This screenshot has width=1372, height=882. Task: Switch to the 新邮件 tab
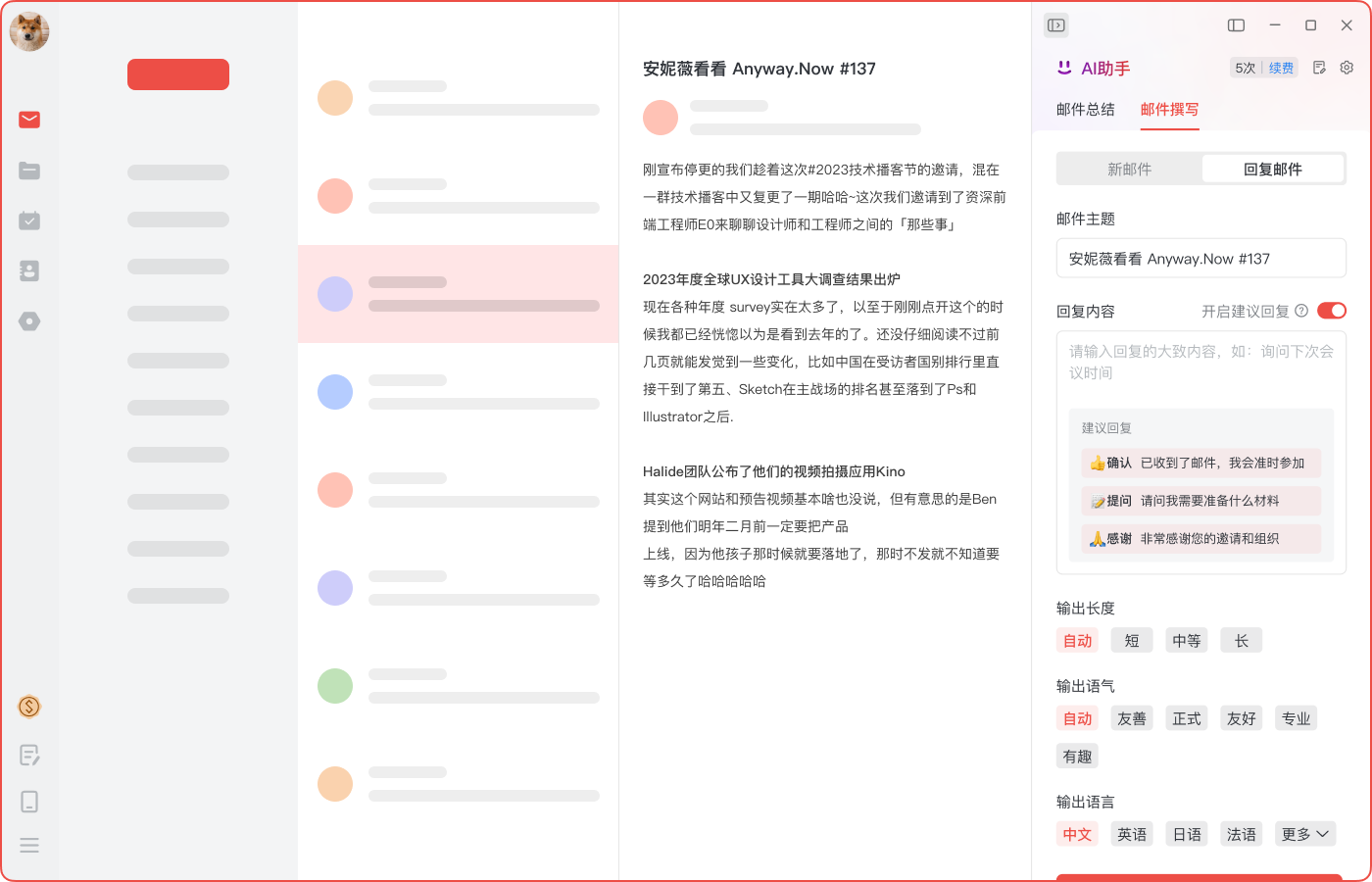[1128, 168]
